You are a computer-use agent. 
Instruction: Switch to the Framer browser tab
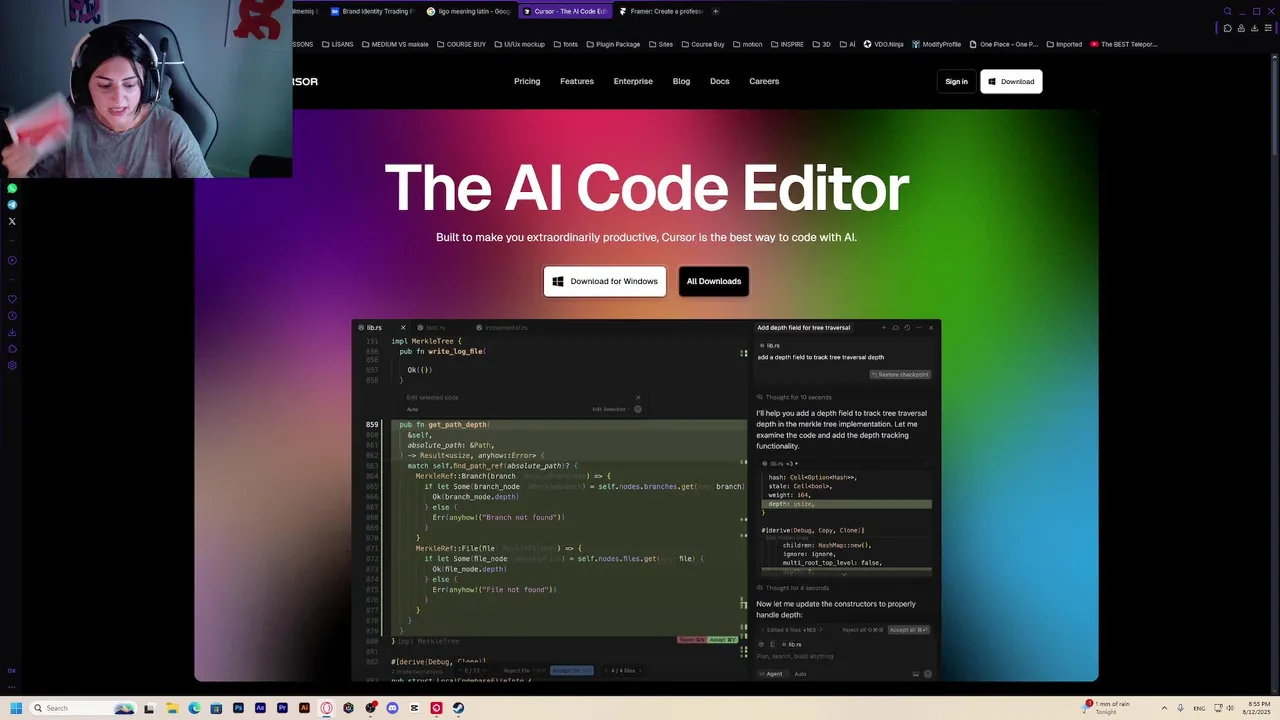coord(660,11)
